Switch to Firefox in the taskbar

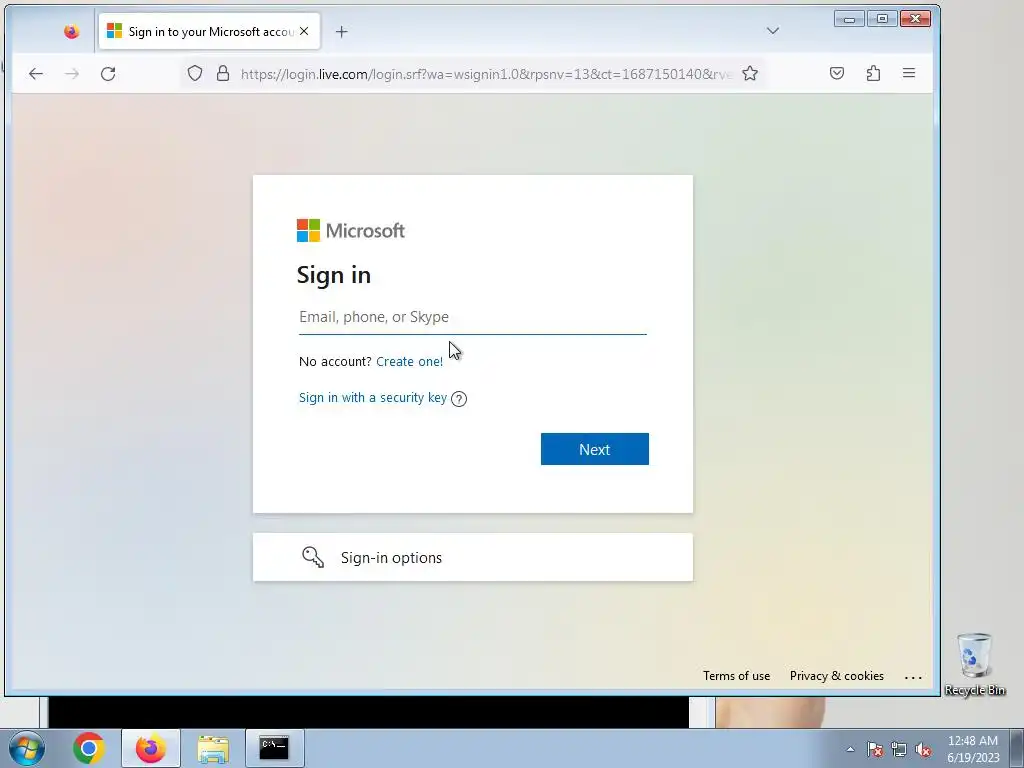point(151,748)
